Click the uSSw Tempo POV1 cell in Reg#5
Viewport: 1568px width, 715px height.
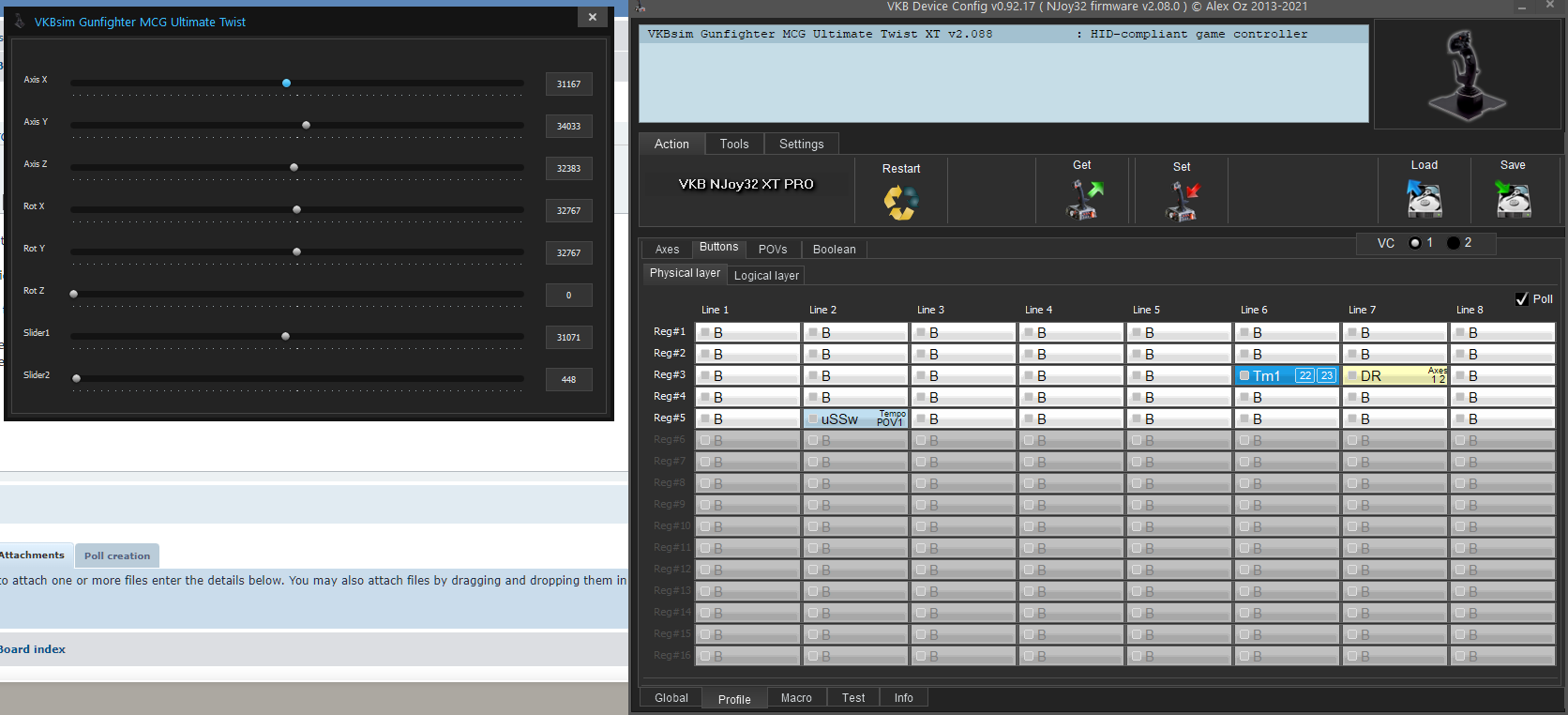tap(855, 418)
